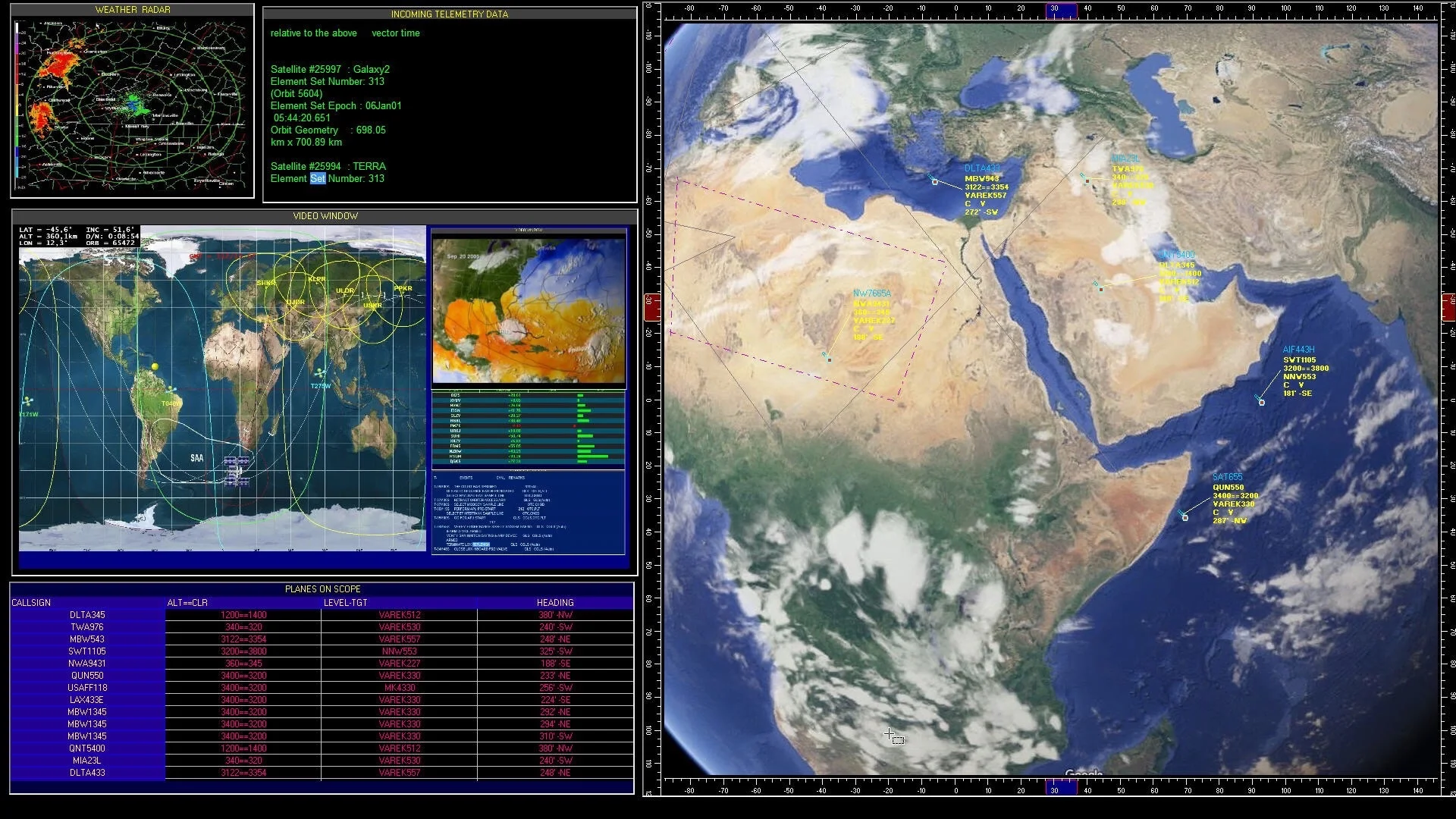Click the highlighted word Set in telemetry
Viewport: 1456px width, 819px height.
318,179
